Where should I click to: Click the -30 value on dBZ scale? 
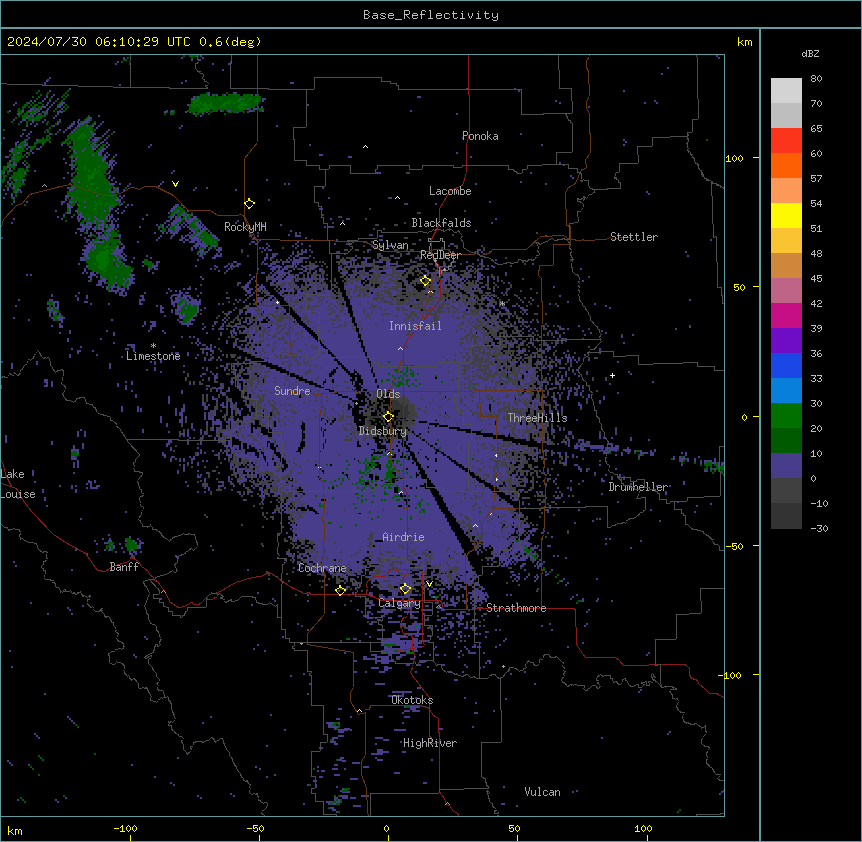(x=819, y=528)
